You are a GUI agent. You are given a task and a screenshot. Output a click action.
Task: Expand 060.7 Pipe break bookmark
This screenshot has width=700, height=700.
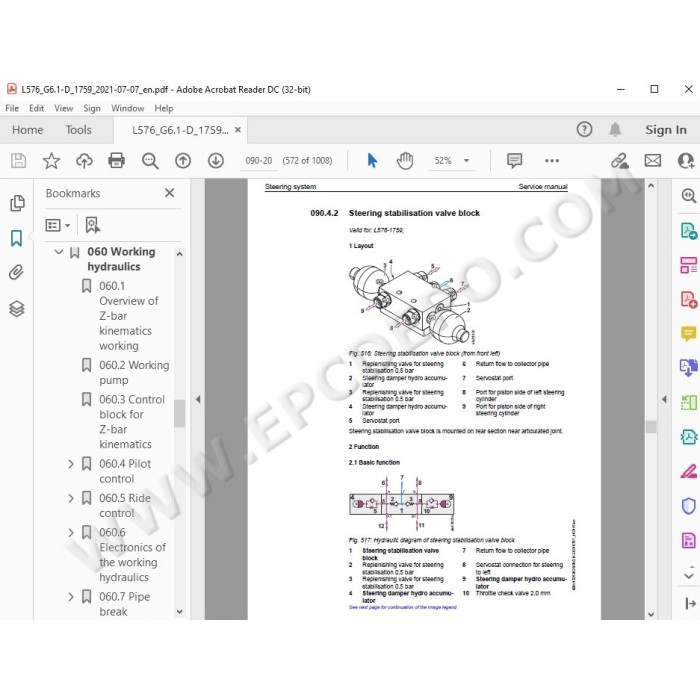pyautogui.click(x=71, y=597)
